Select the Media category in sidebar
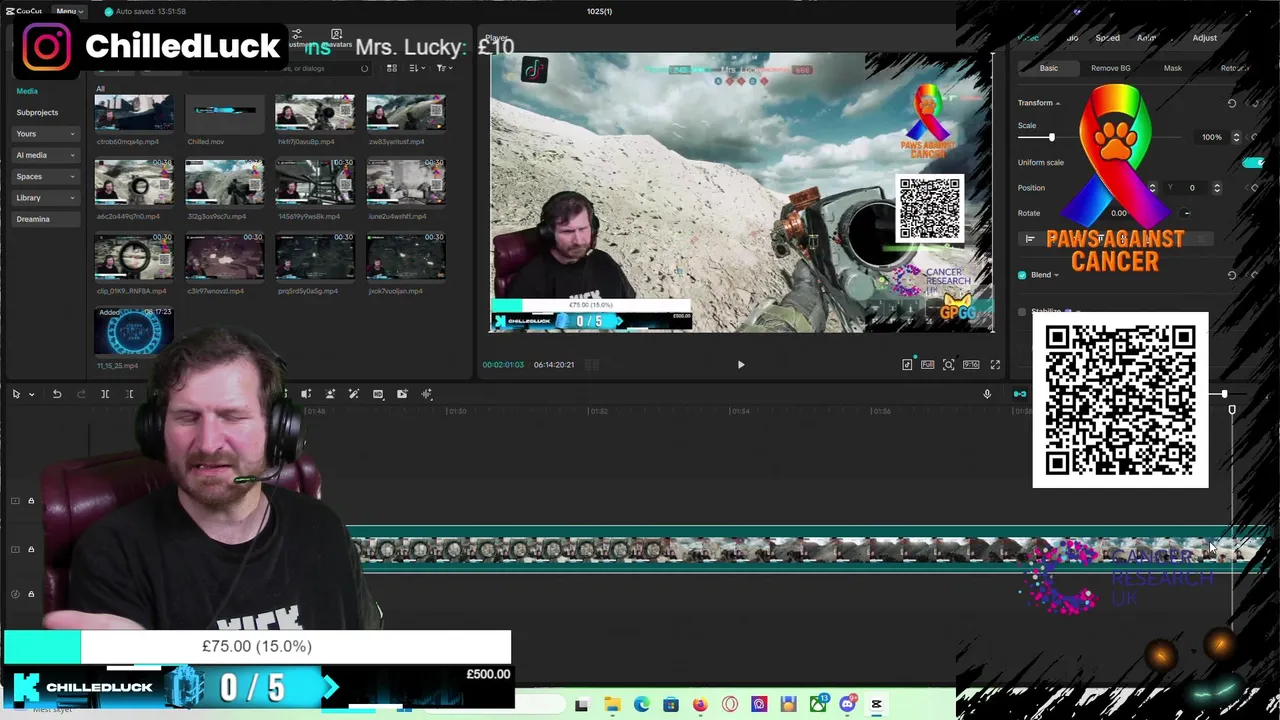This screenshot has height=720, width=1280. tap(27, 91)
